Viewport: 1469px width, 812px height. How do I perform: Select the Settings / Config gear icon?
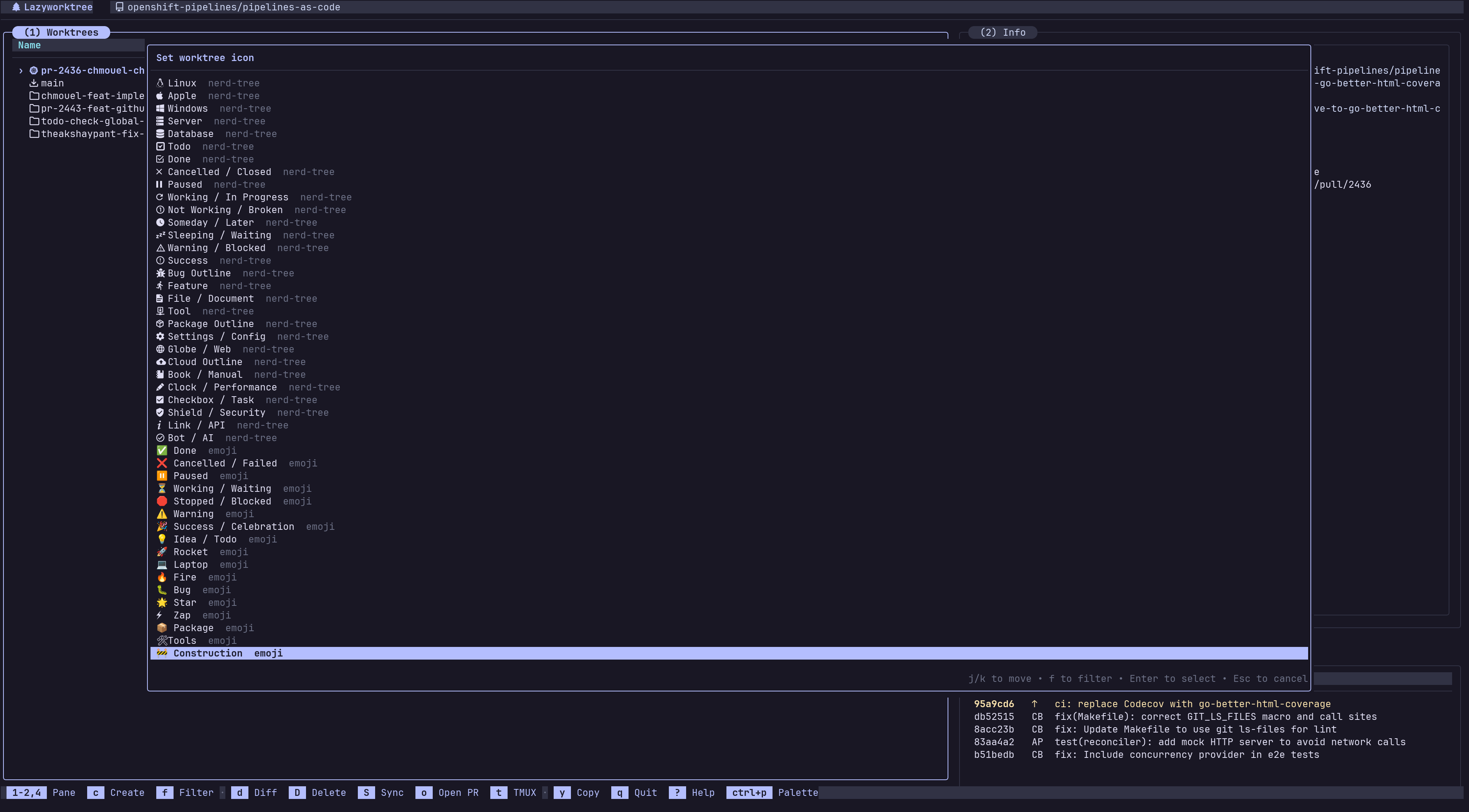pyautogui.click(x=215, y=336)
